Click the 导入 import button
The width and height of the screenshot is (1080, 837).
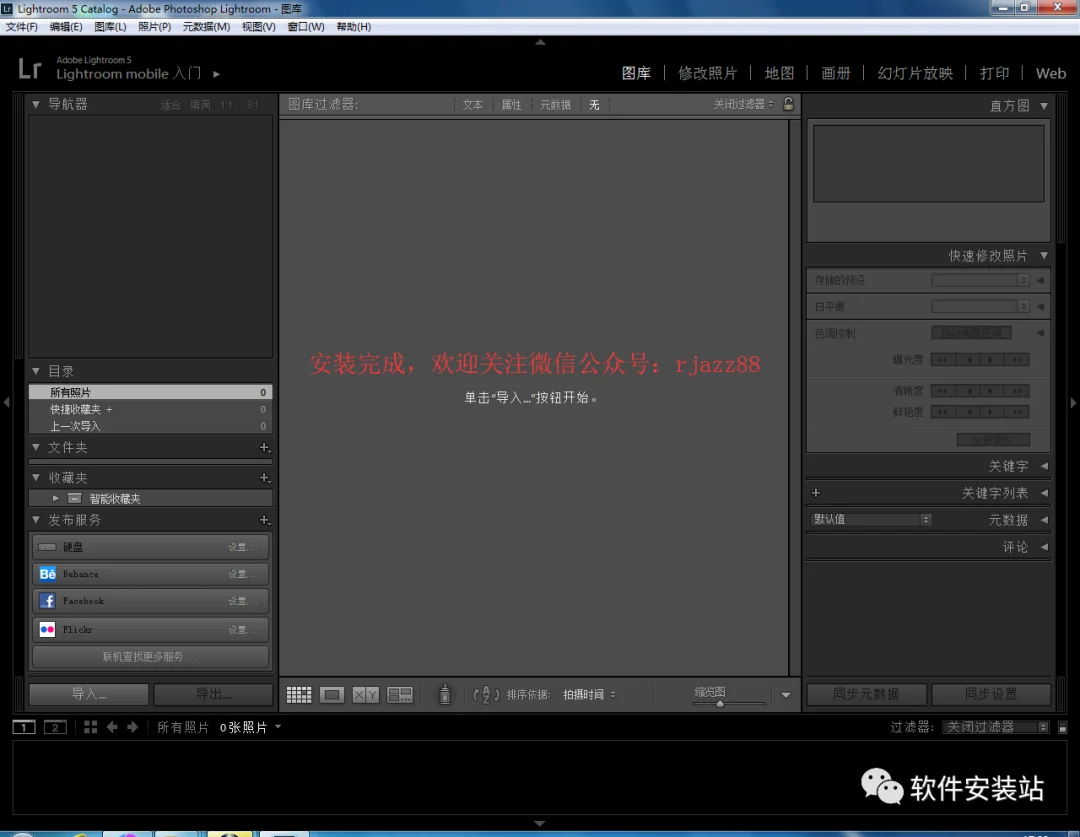pos(89,694)
